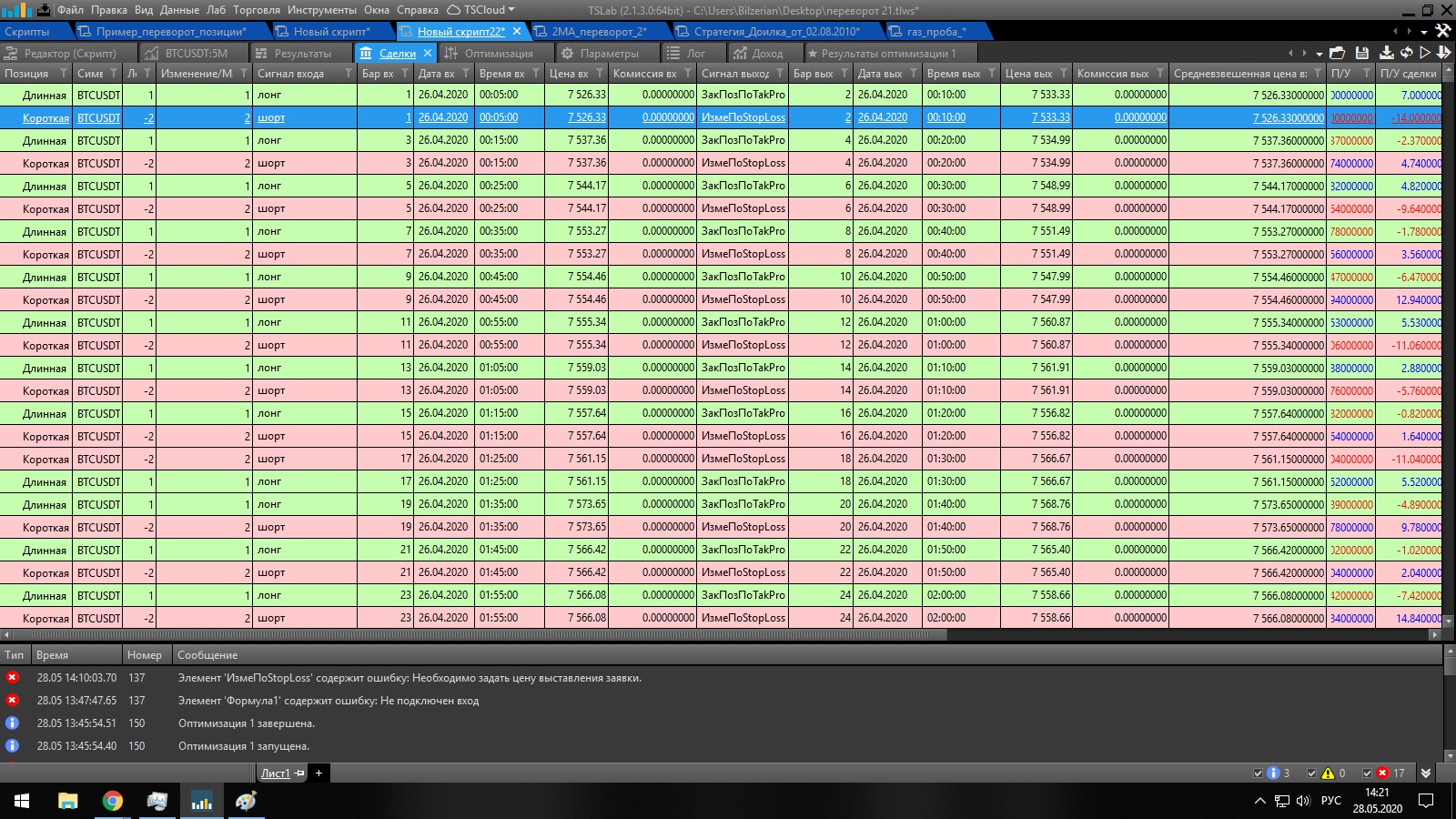Open the '2МА_переворот_2*' script tab
The image size is (1456, 819).
(599, 32)
